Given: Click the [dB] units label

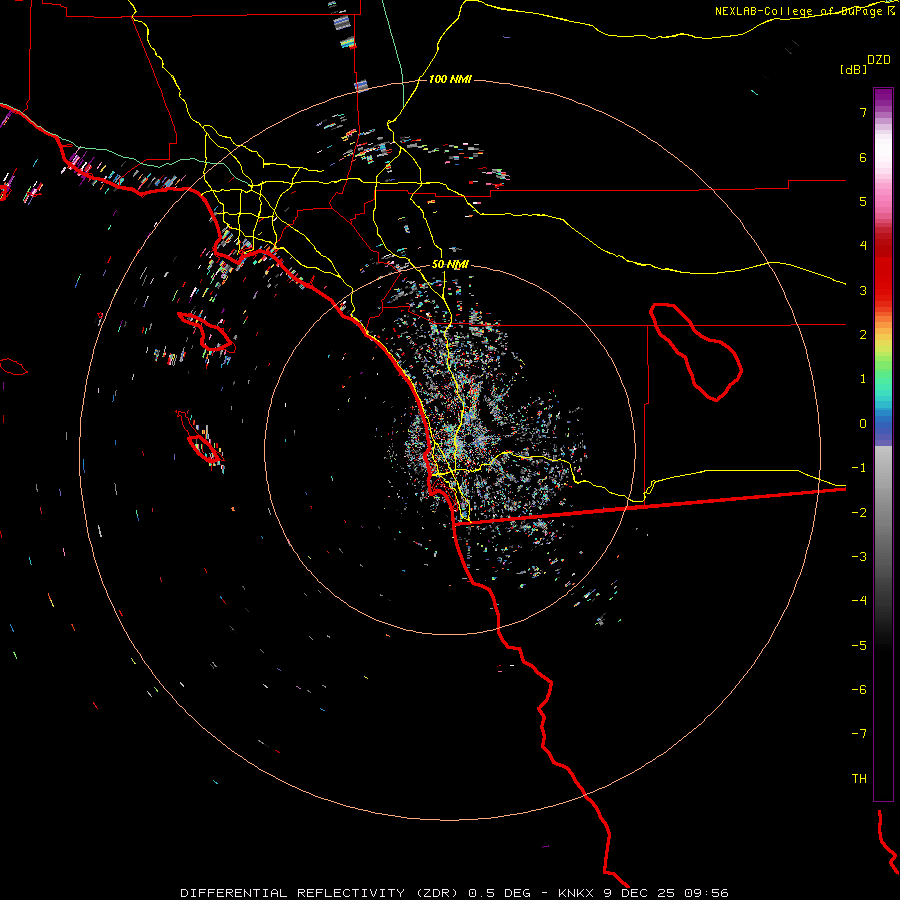Looking at the screenshot, I should point(853,69).
